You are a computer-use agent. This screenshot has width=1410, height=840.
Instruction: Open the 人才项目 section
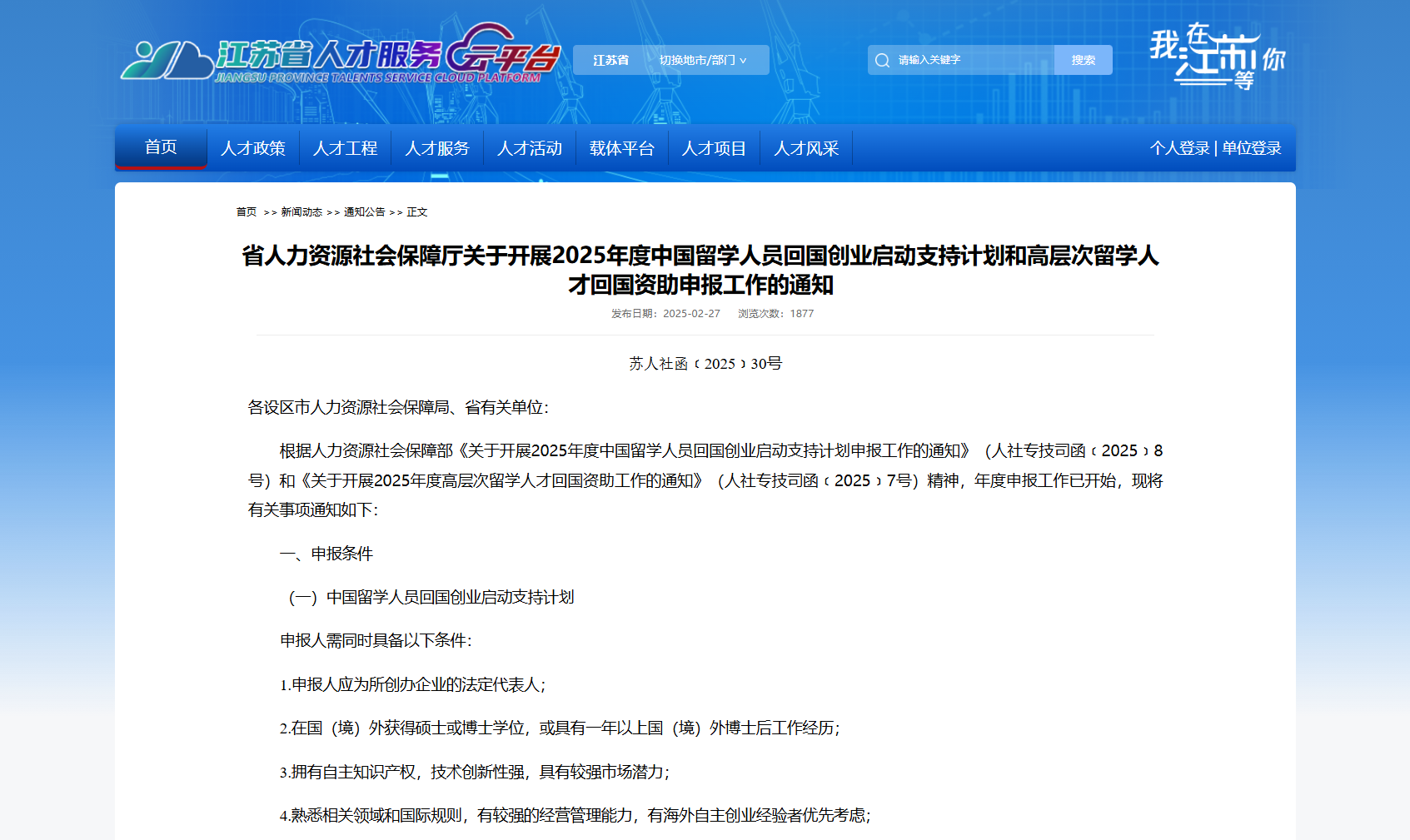pos(714,147)
